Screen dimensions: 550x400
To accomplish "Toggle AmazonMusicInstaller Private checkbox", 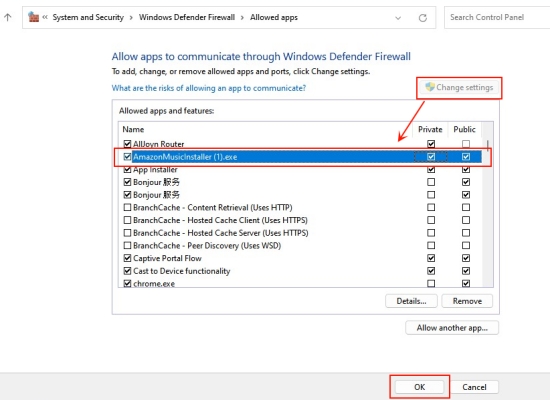I will 431,156.
